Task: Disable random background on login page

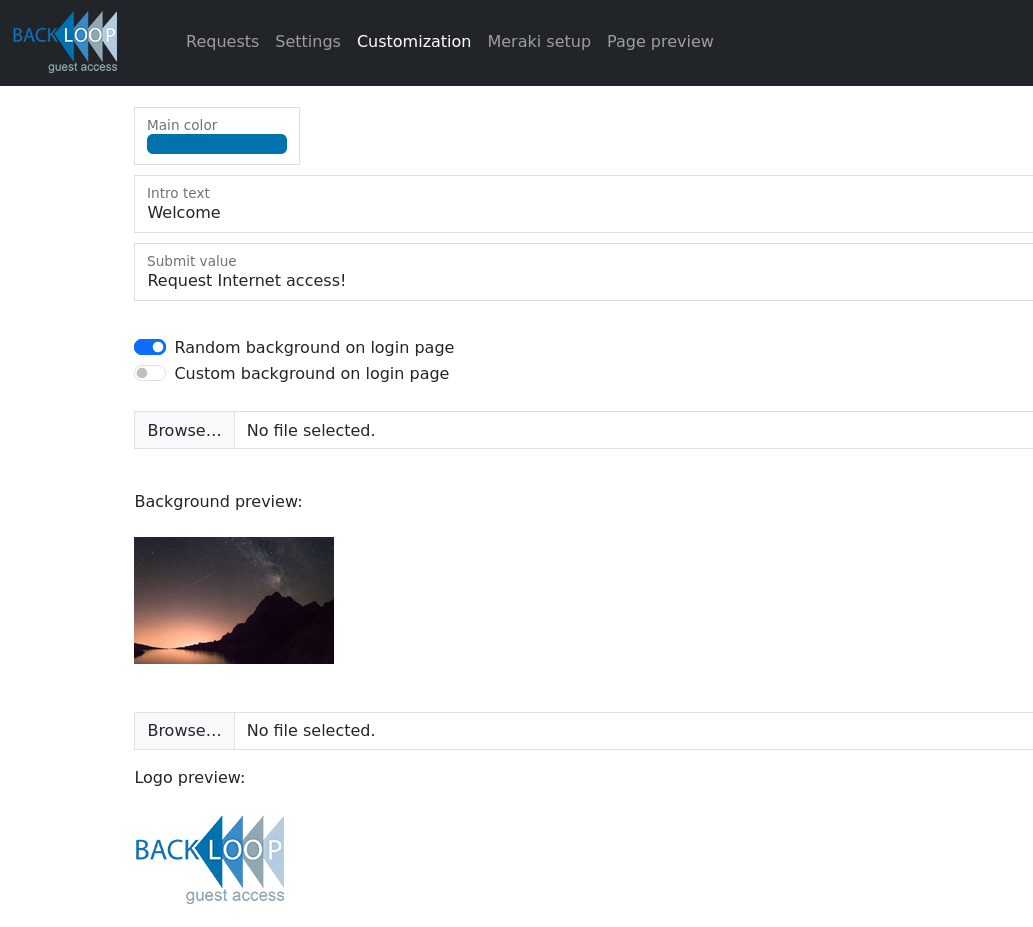Action: point(150,347)
